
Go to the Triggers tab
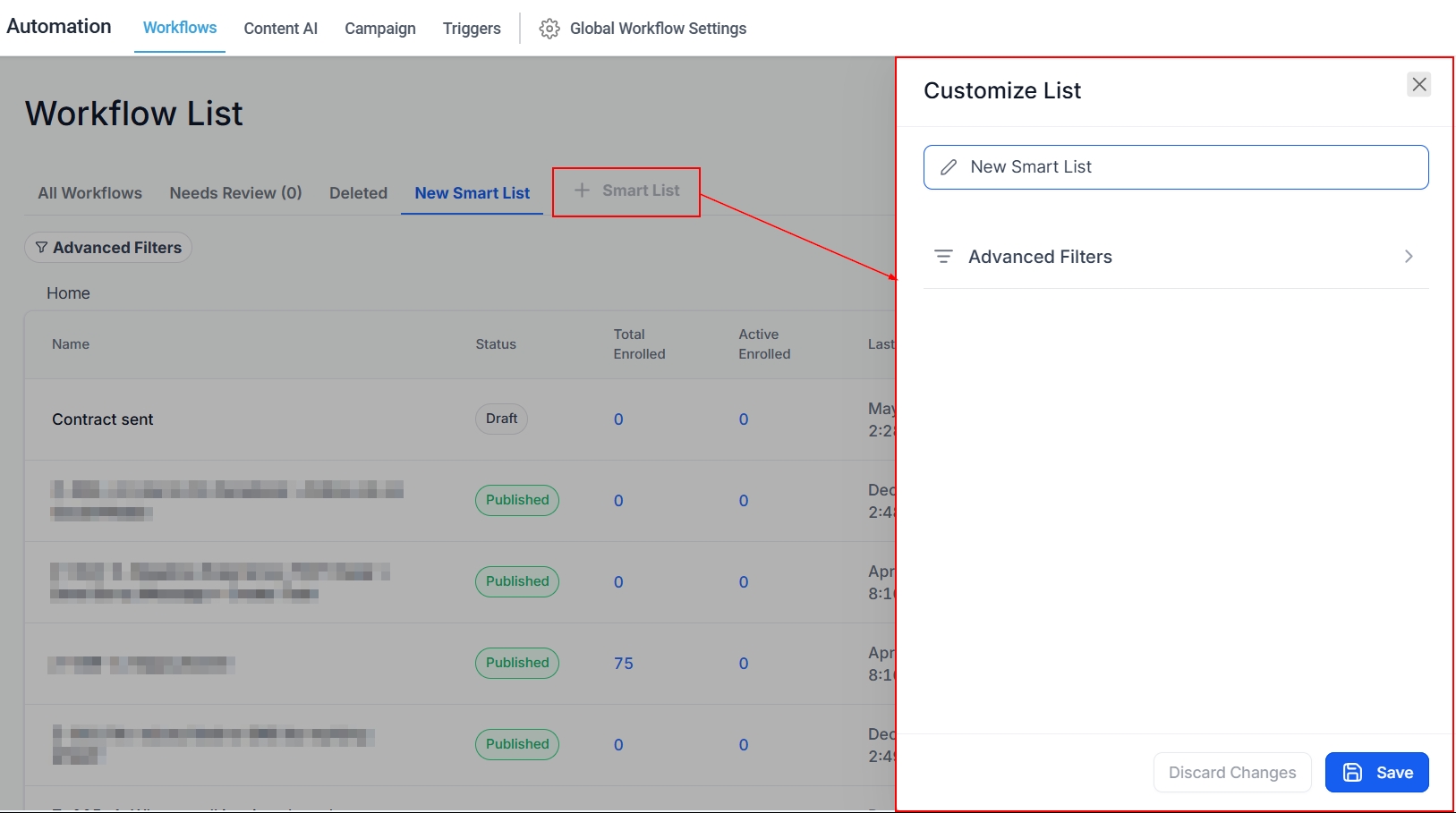(x=471, y=29)
